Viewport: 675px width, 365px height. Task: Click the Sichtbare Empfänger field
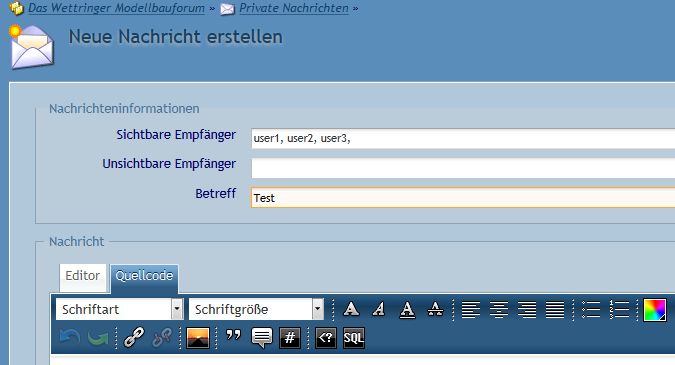point(463,139)
